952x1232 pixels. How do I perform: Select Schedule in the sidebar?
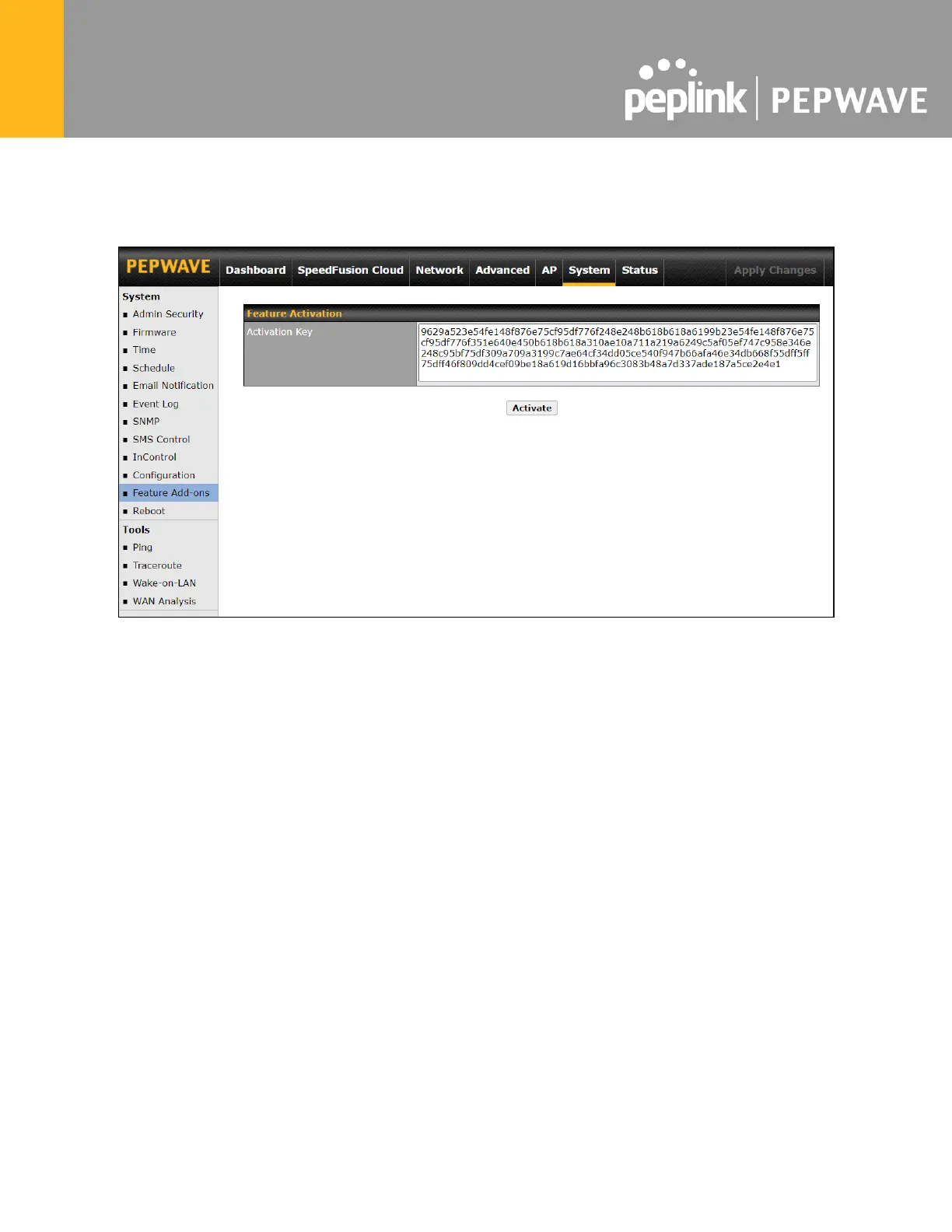click(153, 368)
